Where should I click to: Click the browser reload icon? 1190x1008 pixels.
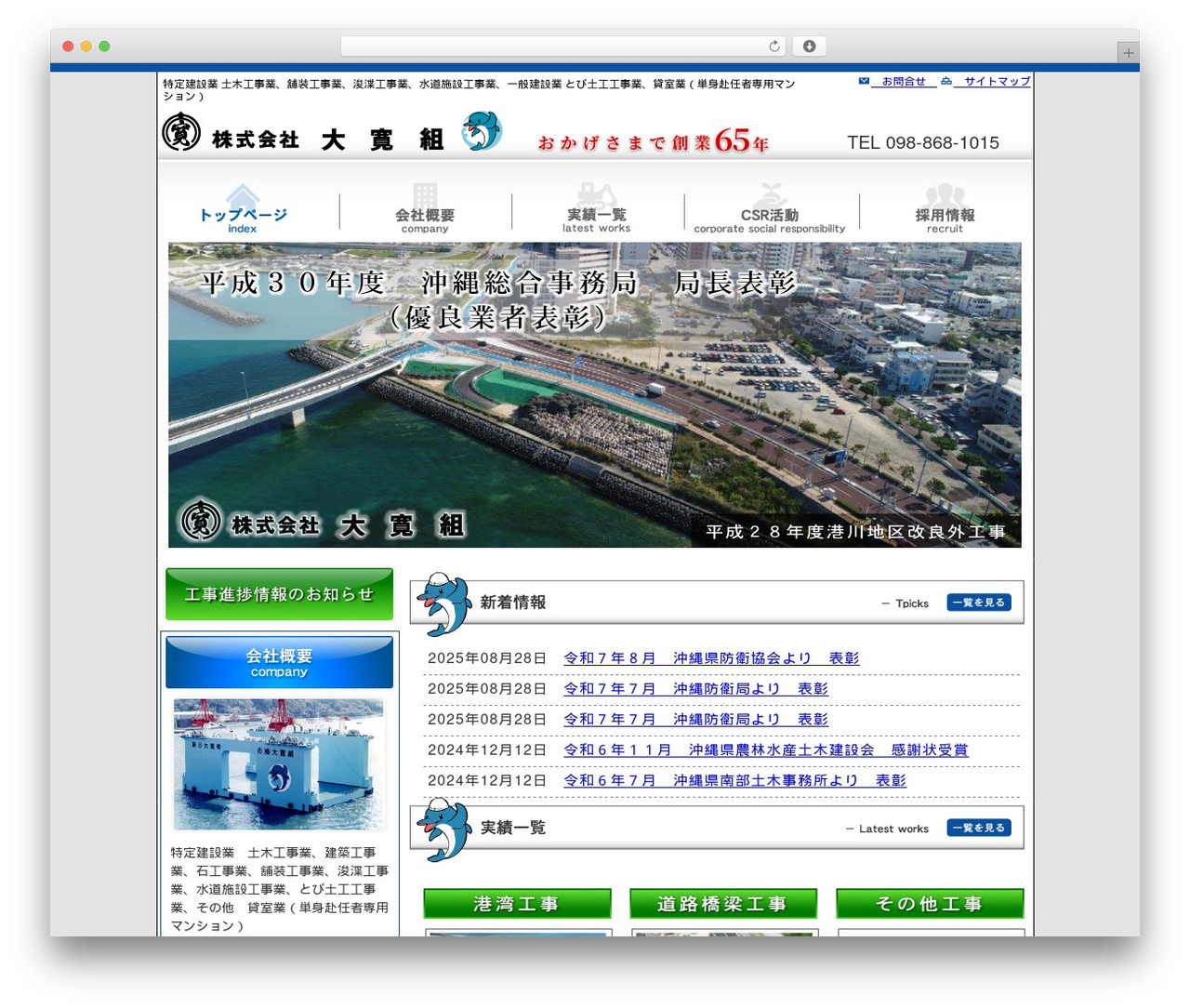pyautogui.click(x=774, y=46)
